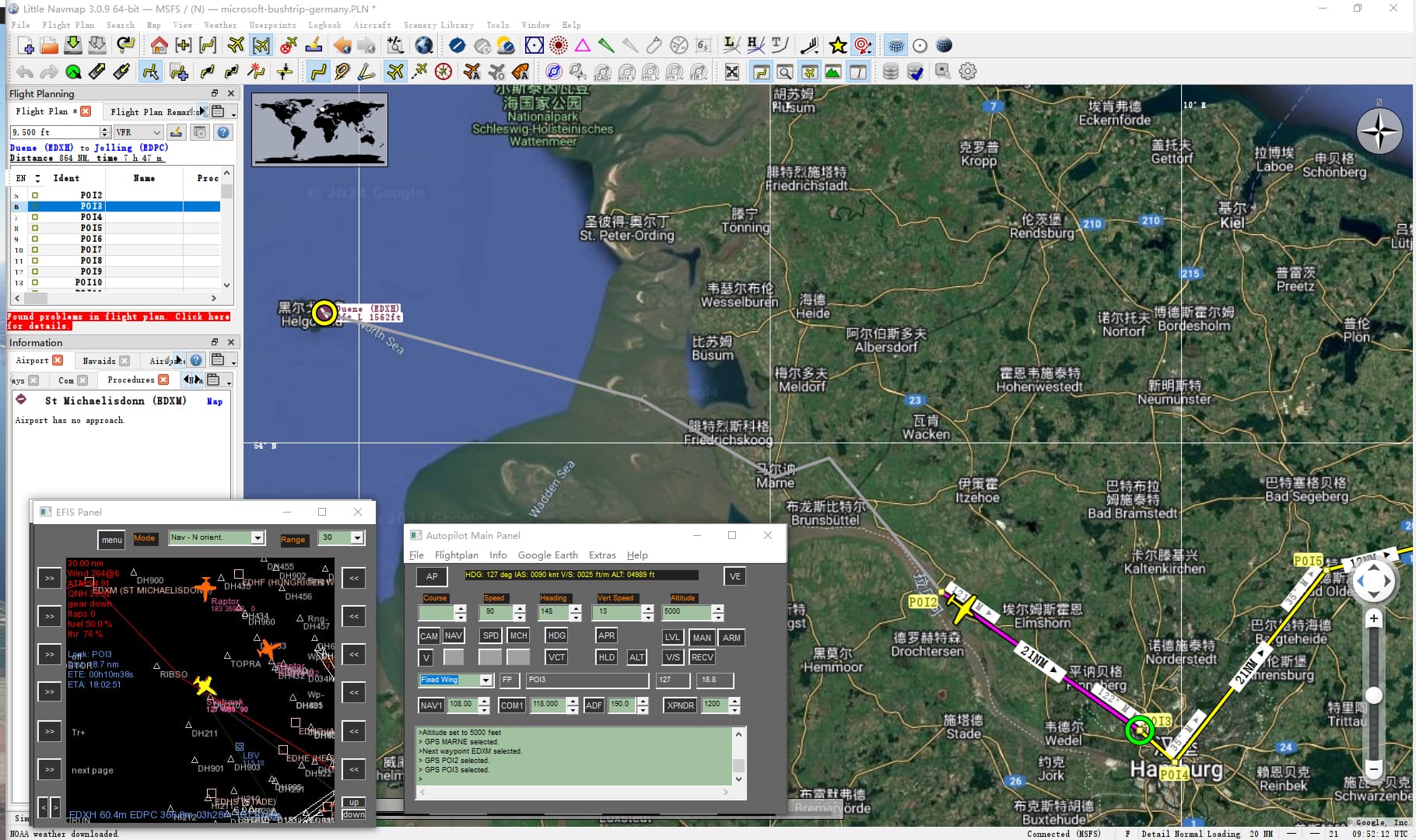Open flight plan folder icon
The image size is (1416, 840).
coord(49,46)
